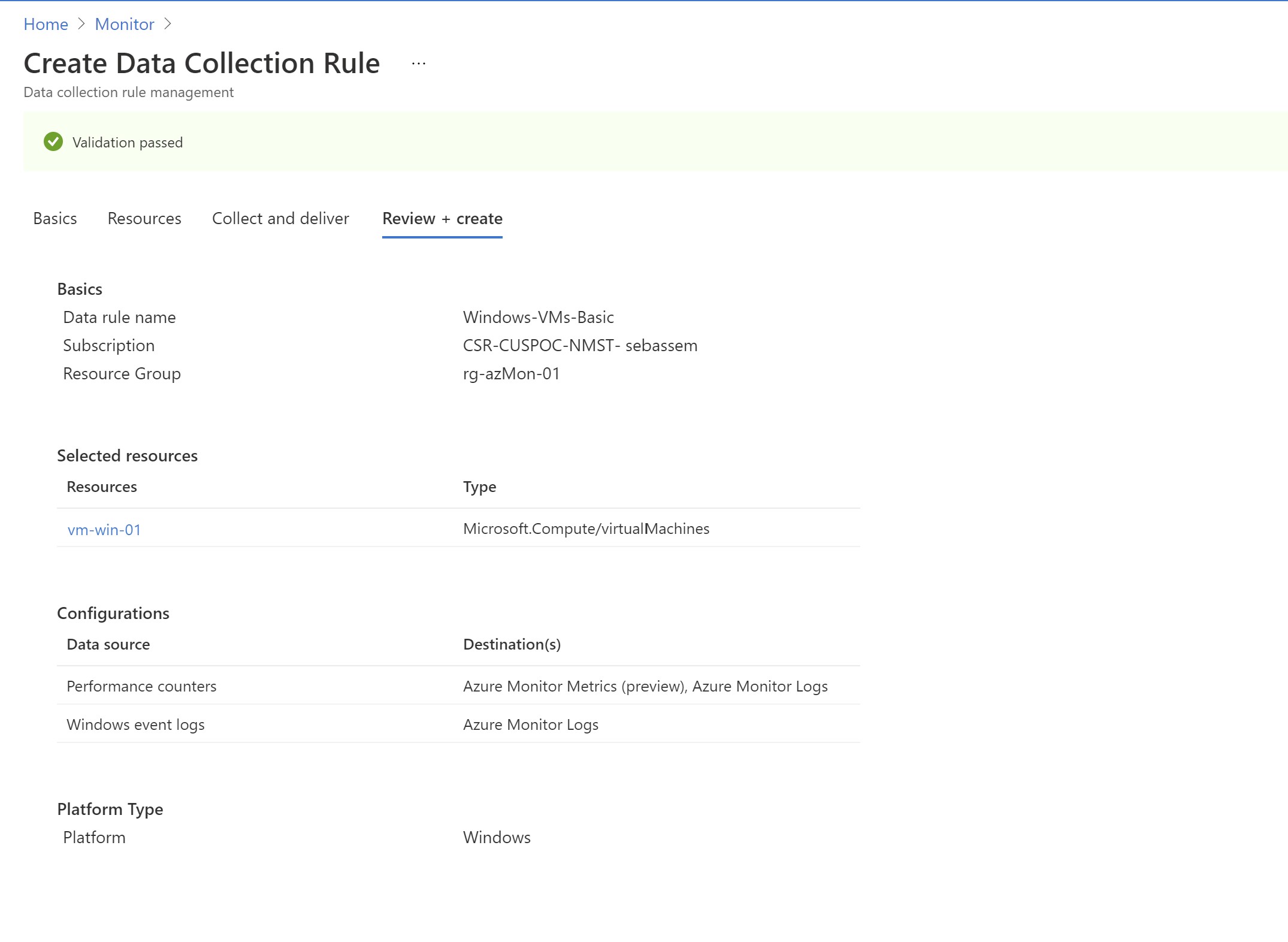Switch to the Resources tab
Viewport: 1288px width, 942px height.
(x=144, y=219)
